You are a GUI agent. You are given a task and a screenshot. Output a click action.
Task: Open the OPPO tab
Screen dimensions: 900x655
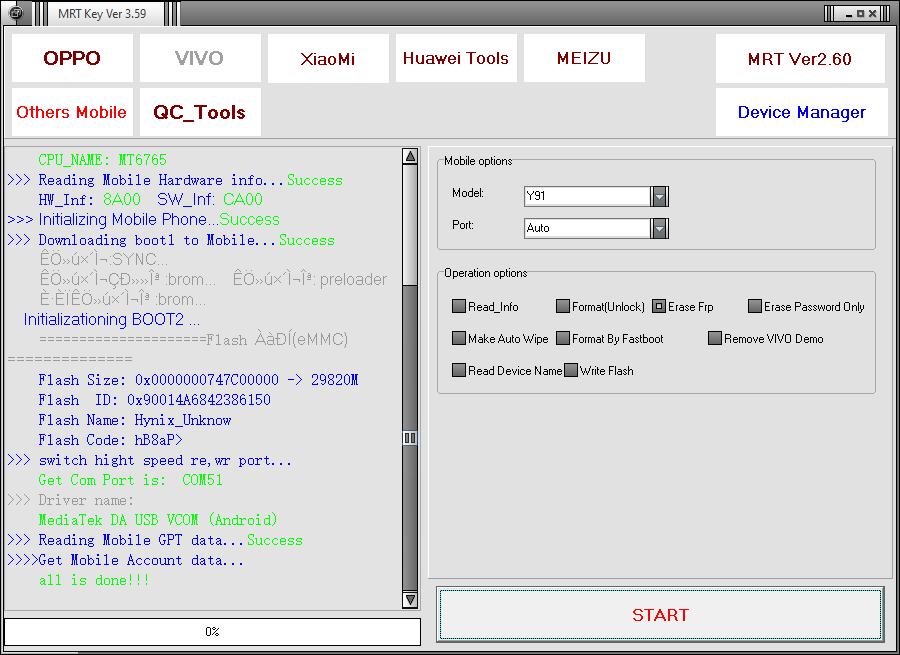pos(72,58)
